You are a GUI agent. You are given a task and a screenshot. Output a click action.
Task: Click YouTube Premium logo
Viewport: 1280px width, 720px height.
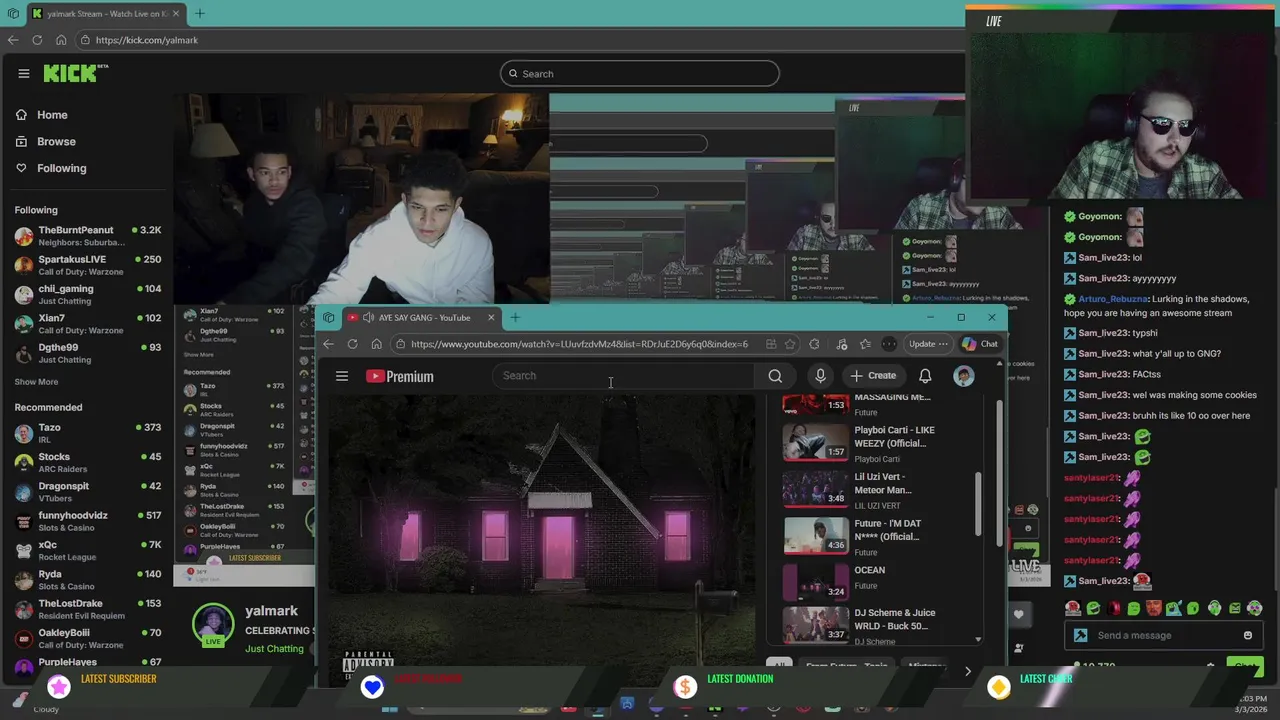coord(400,376)
